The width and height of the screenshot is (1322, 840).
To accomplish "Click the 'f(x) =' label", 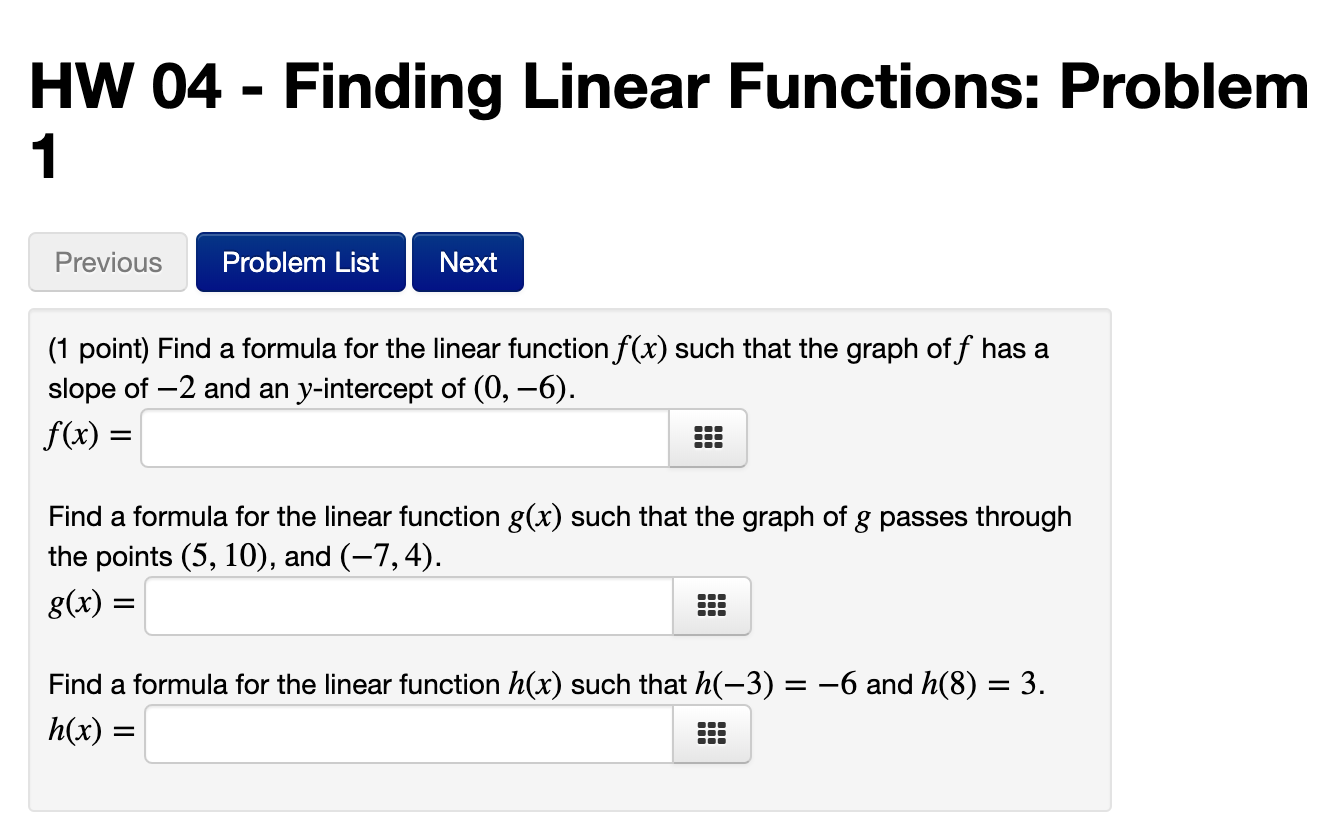I will point(89,438).
